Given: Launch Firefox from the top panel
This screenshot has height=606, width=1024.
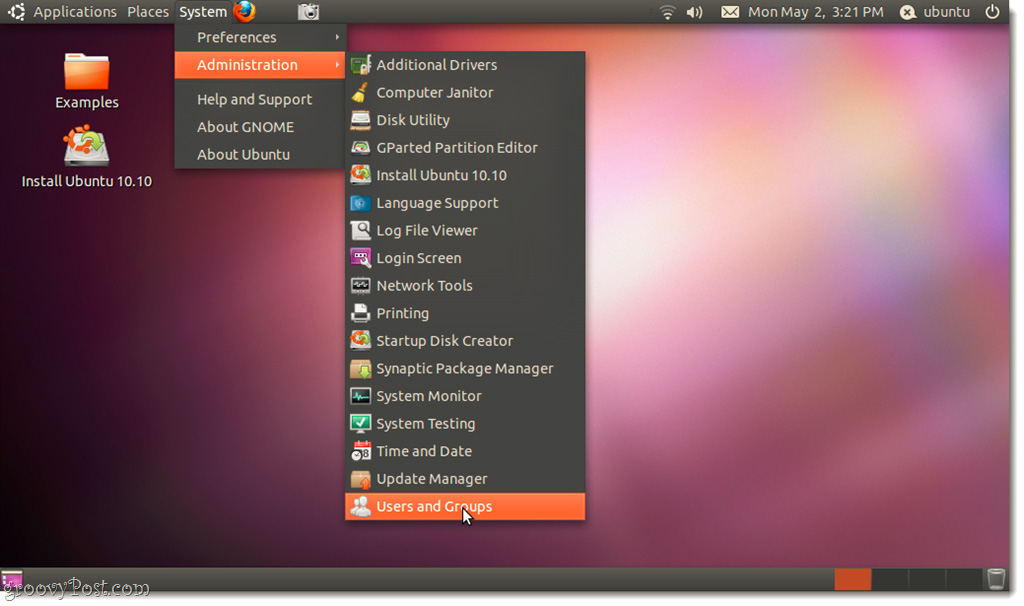Looking at the screenshot, I should 245,11.
